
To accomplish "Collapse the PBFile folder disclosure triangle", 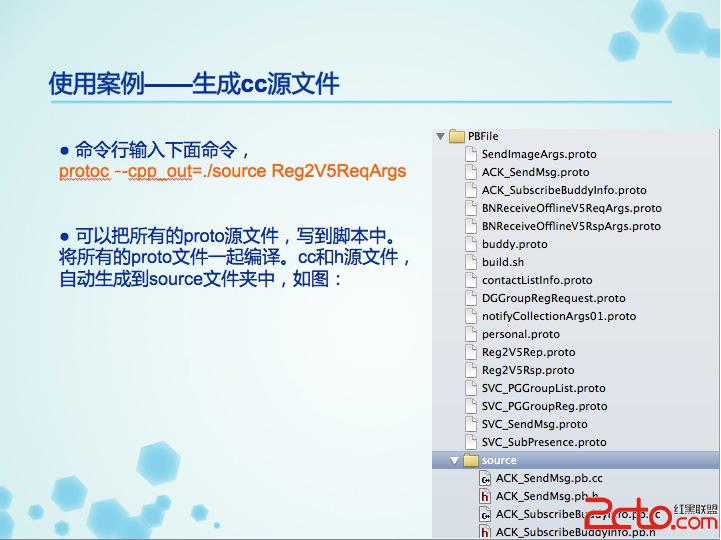I will tap(441, 137).
